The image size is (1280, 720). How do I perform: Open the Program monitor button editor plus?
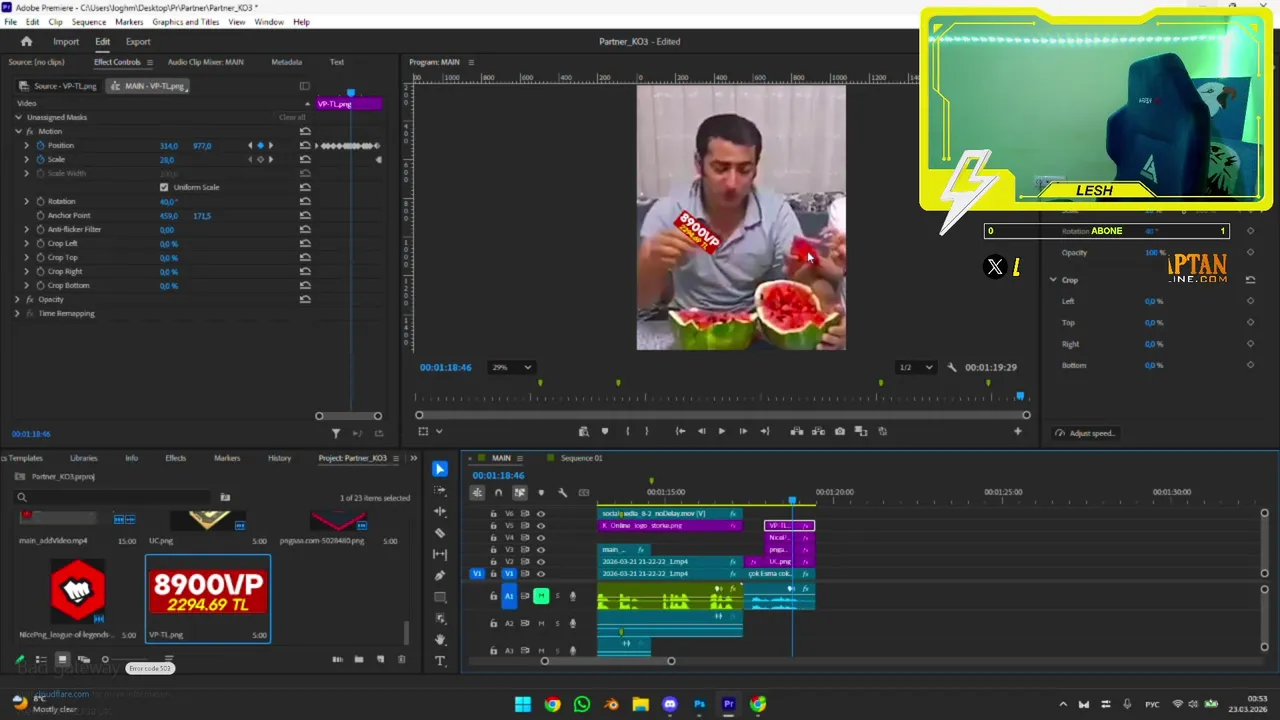tap(1018, 431)
